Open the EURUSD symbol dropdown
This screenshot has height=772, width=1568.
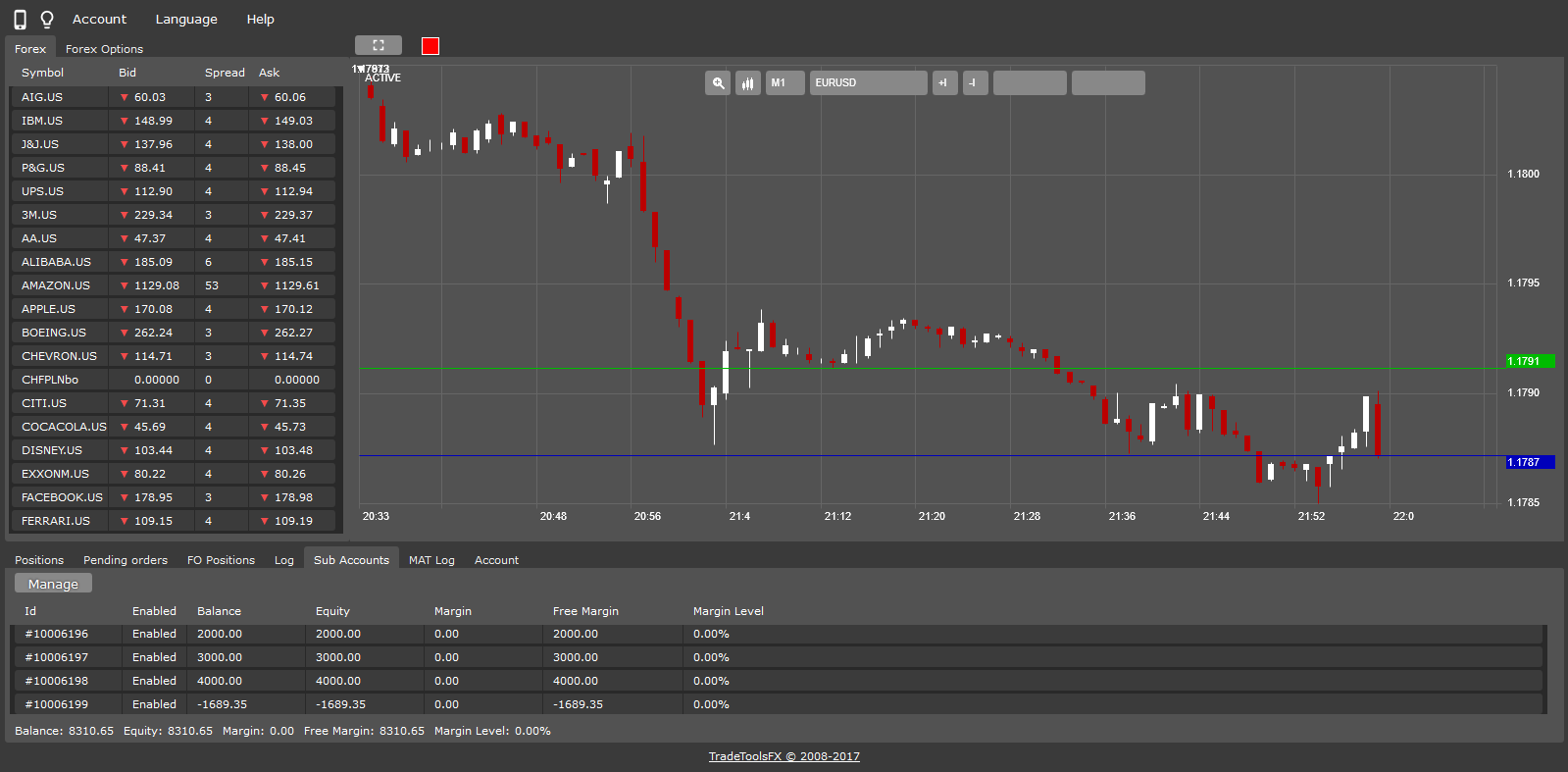tap(868, 83)
